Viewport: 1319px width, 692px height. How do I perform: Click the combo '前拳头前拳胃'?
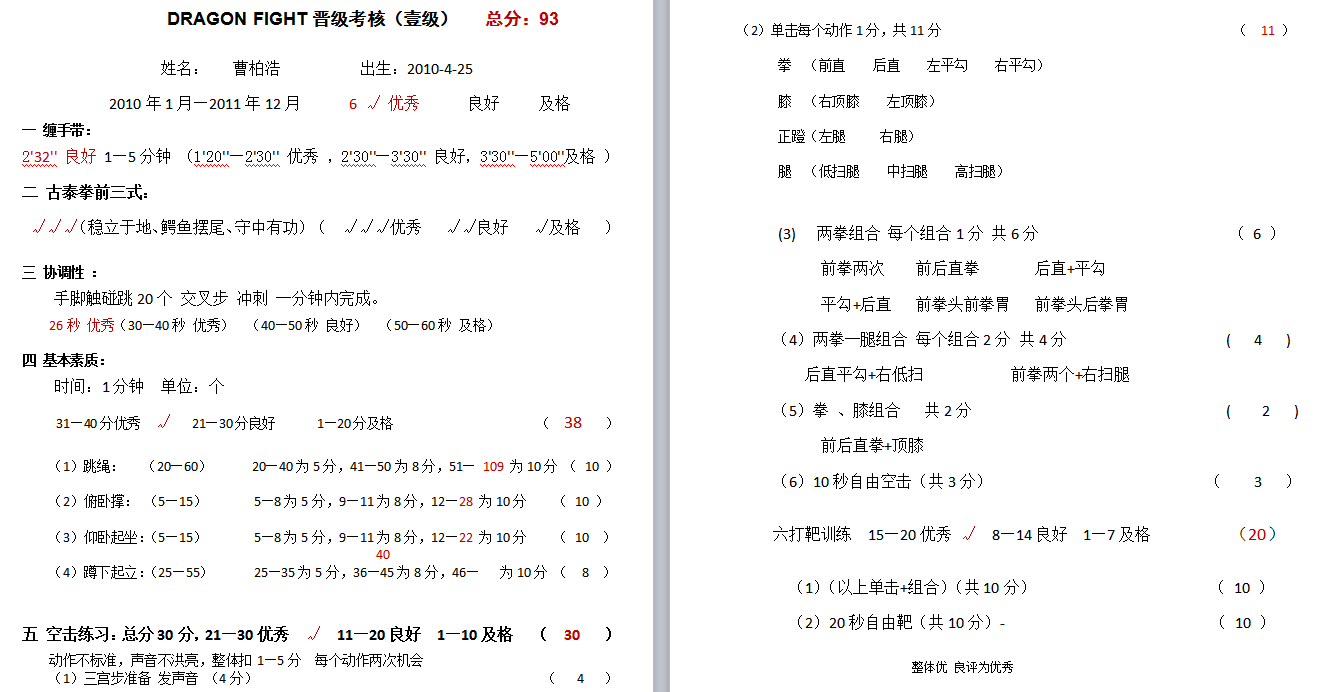(x=962, y=304)
